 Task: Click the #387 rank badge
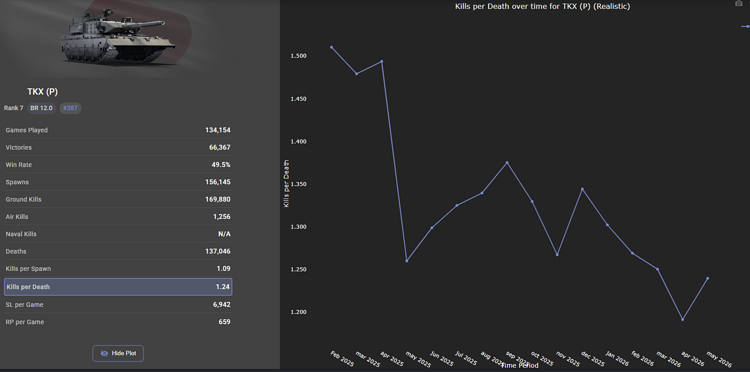tap(70, 108)
